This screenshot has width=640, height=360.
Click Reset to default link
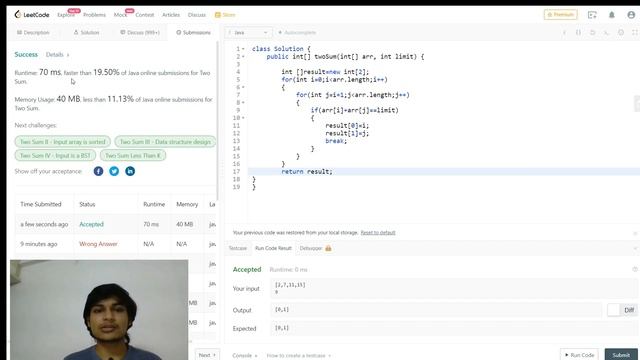378,233
